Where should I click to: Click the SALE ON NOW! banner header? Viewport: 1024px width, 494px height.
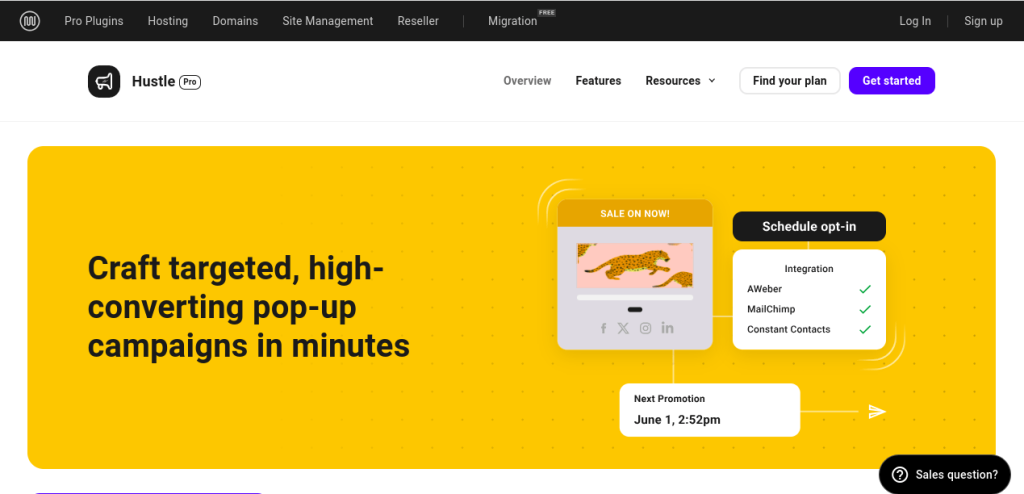coord(635,214)
